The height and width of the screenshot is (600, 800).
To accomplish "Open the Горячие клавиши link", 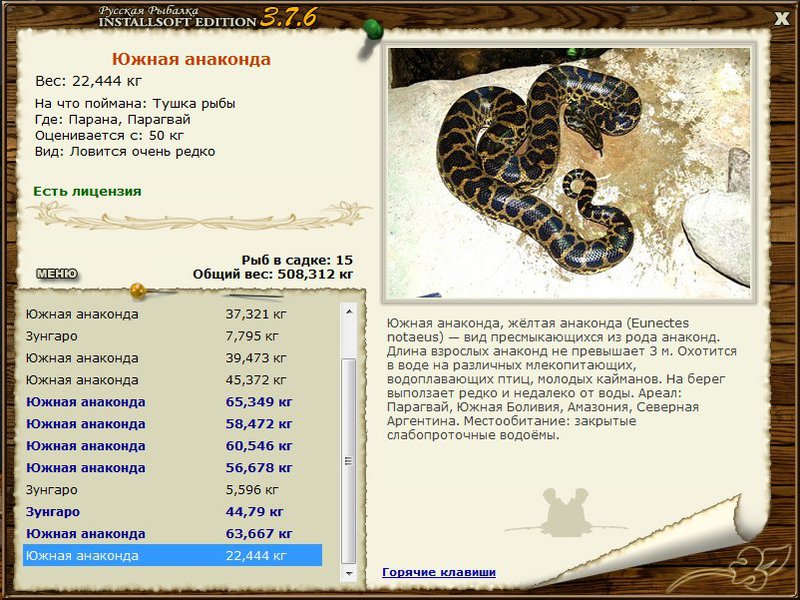I will [x=439, y=572].
